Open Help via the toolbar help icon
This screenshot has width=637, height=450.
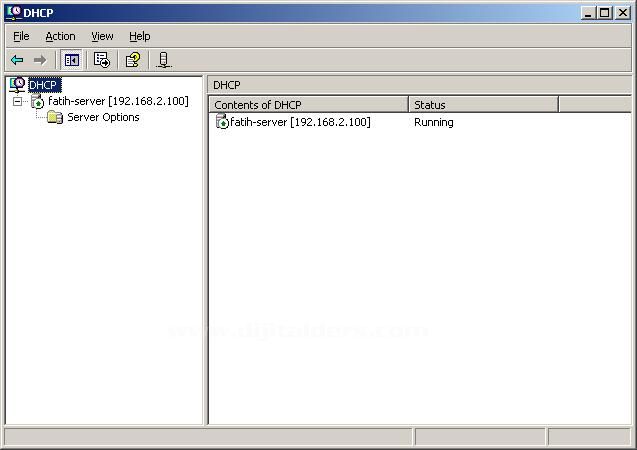click(x=132, y=60)
